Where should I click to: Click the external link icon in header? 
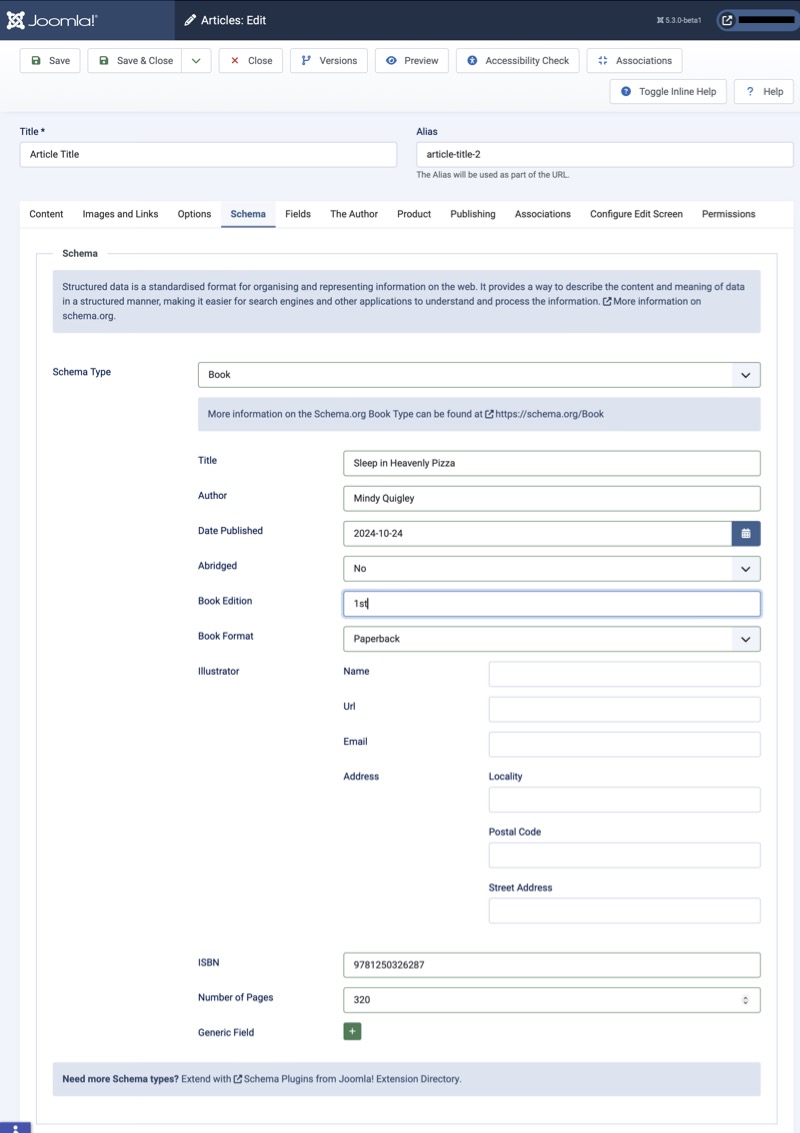point(727,20)
